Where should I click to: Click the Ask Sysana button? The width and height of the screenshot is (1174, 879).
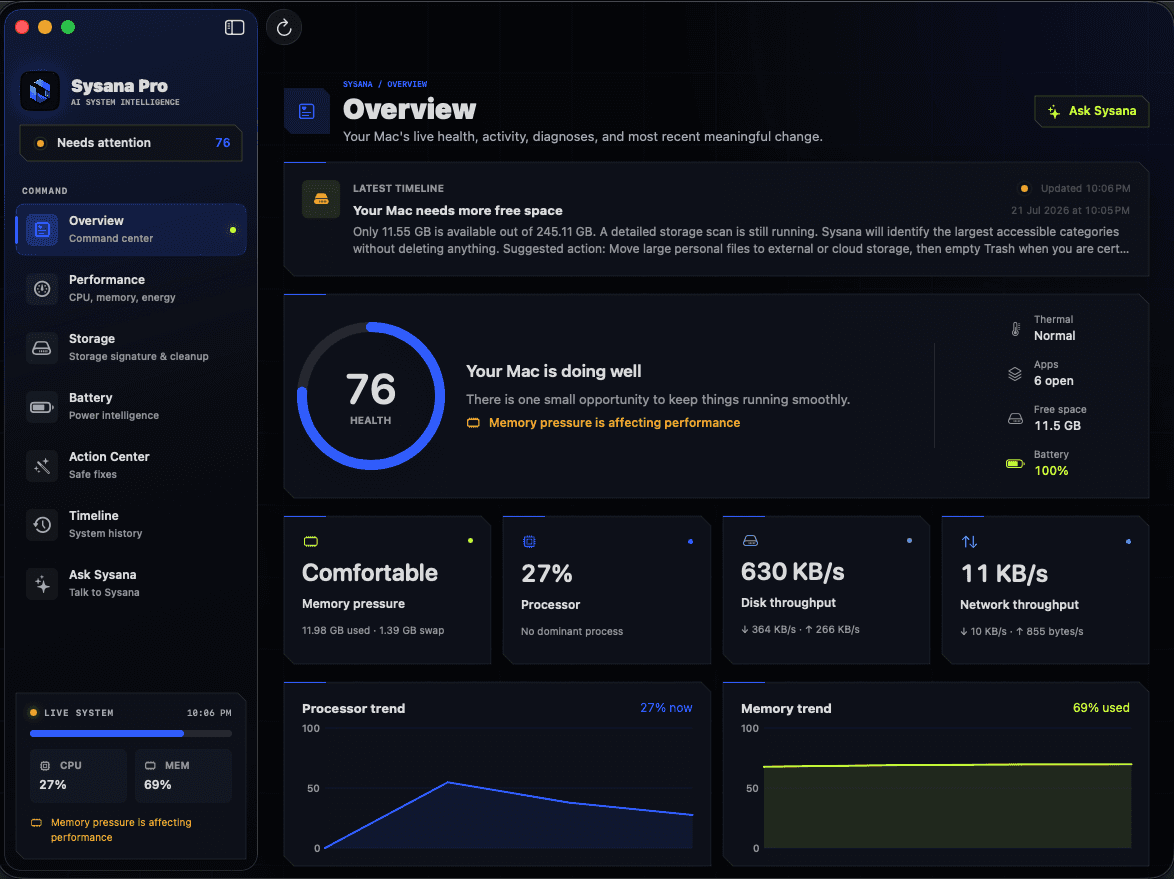coord(1092,111)
